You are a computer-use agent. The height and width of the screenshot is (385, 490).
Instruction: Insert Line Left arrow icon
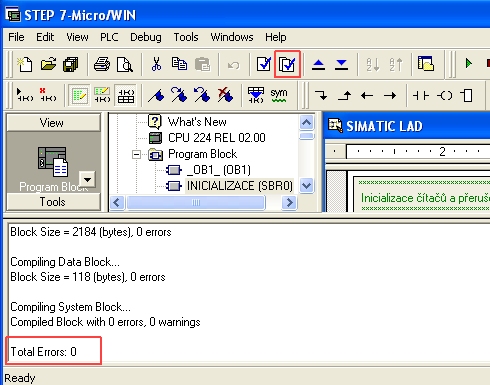(367, 96)
